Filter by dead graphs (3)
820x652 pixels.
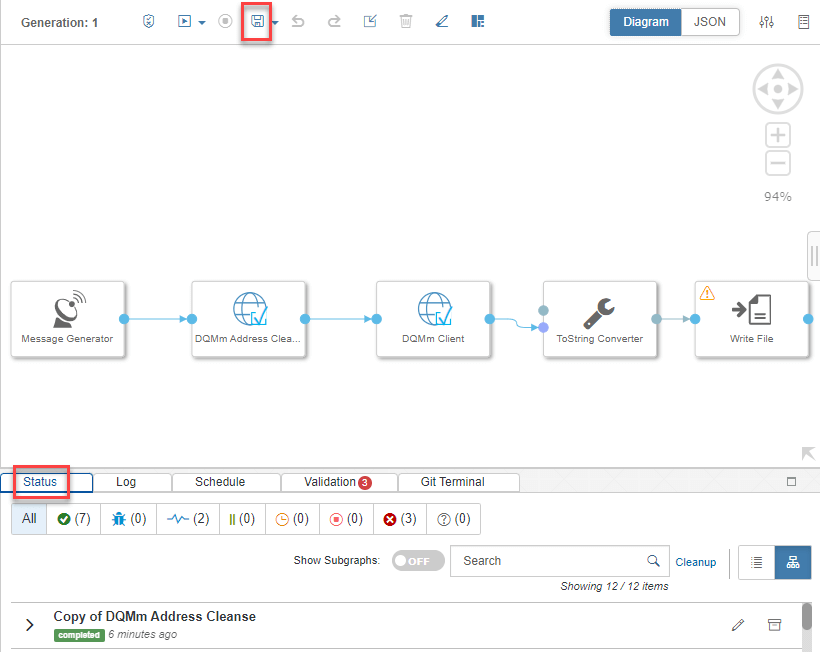(x=400, y=519)
